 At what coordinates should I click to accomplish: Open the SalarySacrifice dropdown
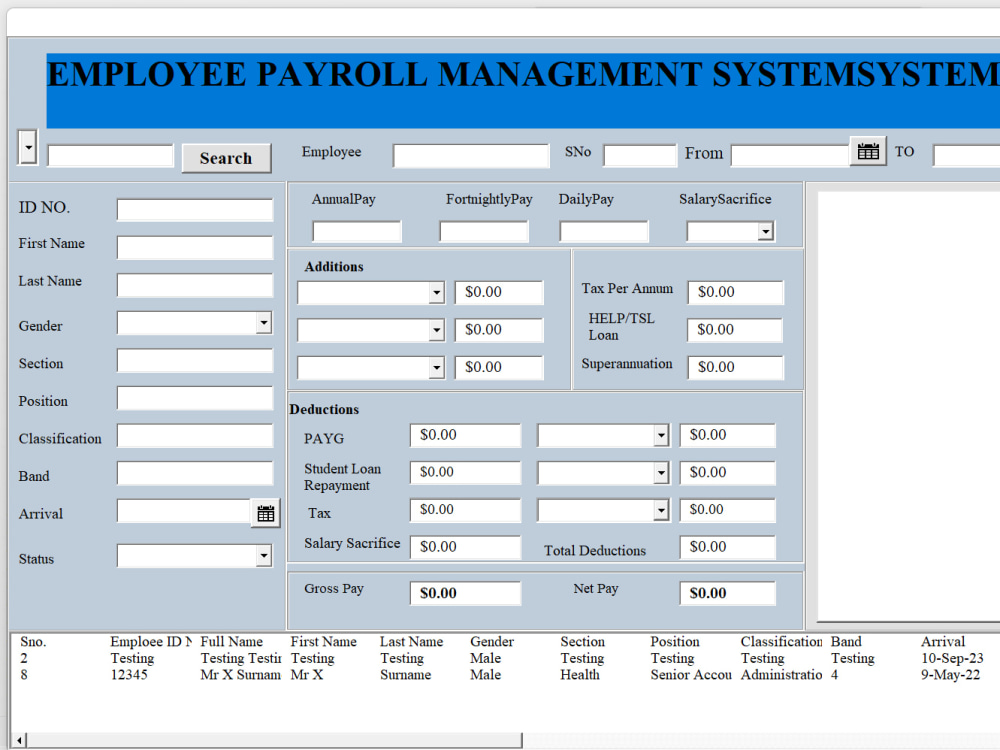pos(765,231)
